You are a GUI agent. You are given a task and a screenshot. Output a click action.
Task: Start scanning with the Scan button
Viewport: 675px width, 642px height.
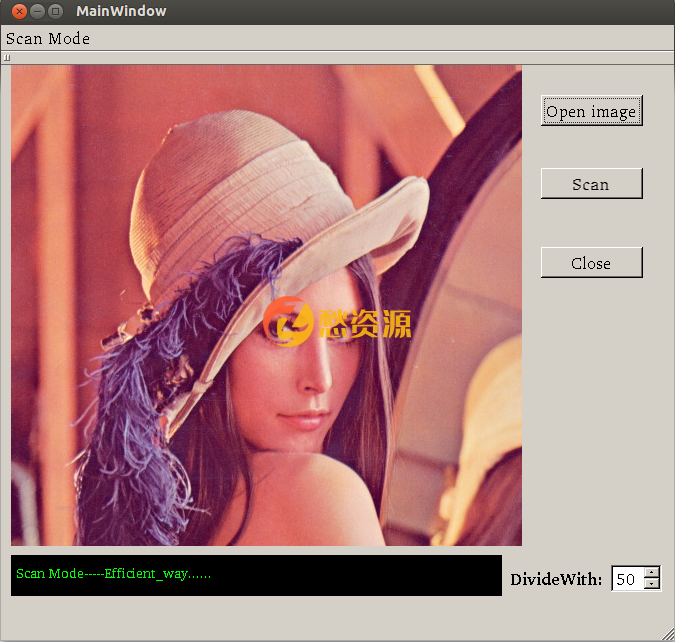(x=591, y=184)
